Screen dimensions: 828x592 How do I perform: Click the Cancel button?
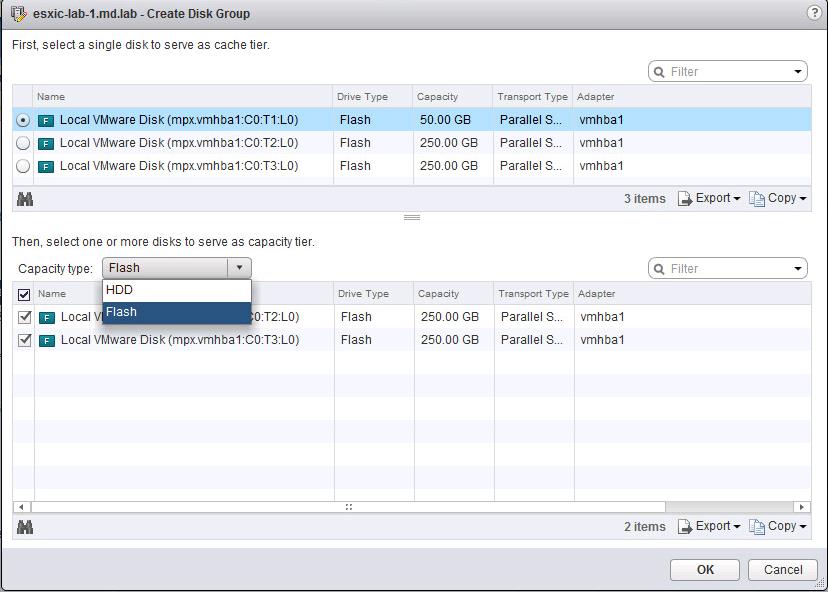point(783,570)
